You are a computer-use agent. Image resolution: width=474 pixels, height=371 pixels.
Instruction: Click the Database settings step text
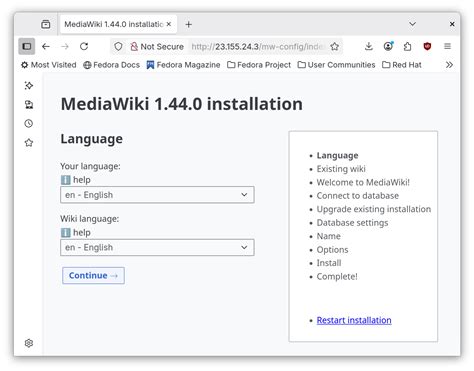point(352,223)
